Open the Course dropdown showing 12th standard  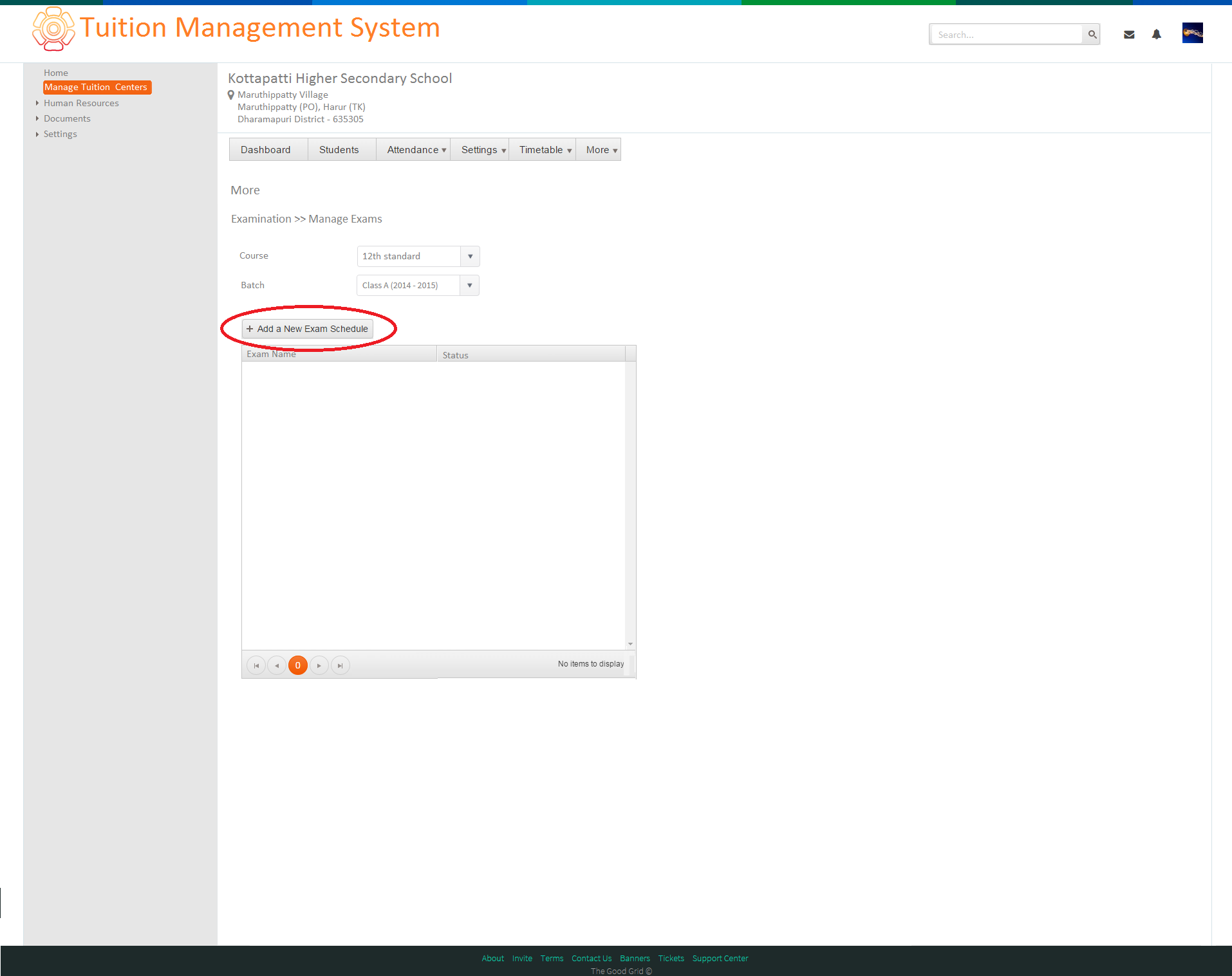pyautogui.click(x=418, y=256)
